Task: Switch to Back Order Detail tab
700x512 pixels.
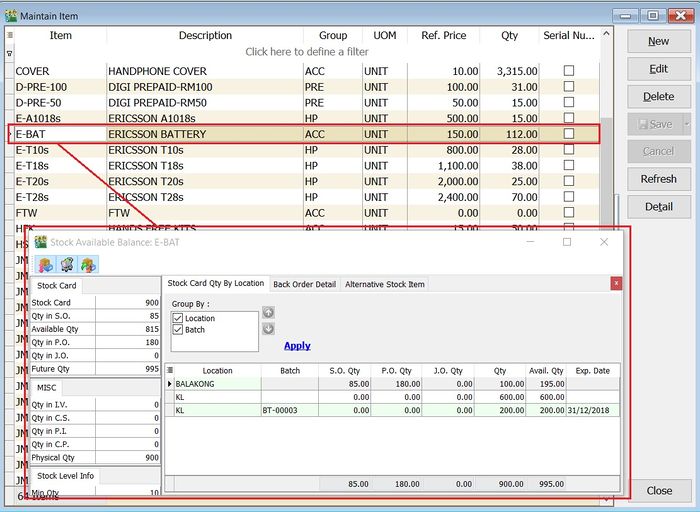Action: [305, 284]
